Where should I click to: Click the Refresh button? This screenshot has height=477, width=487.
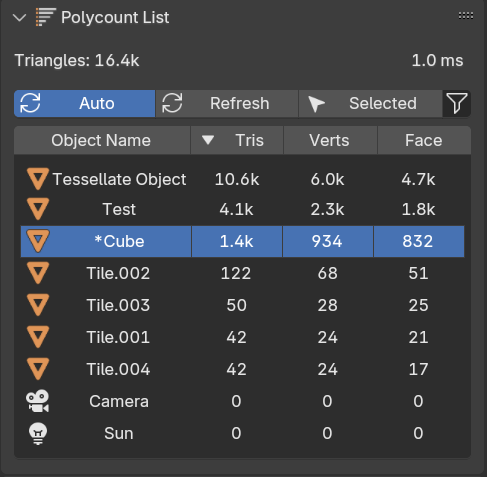pos(227,103)
